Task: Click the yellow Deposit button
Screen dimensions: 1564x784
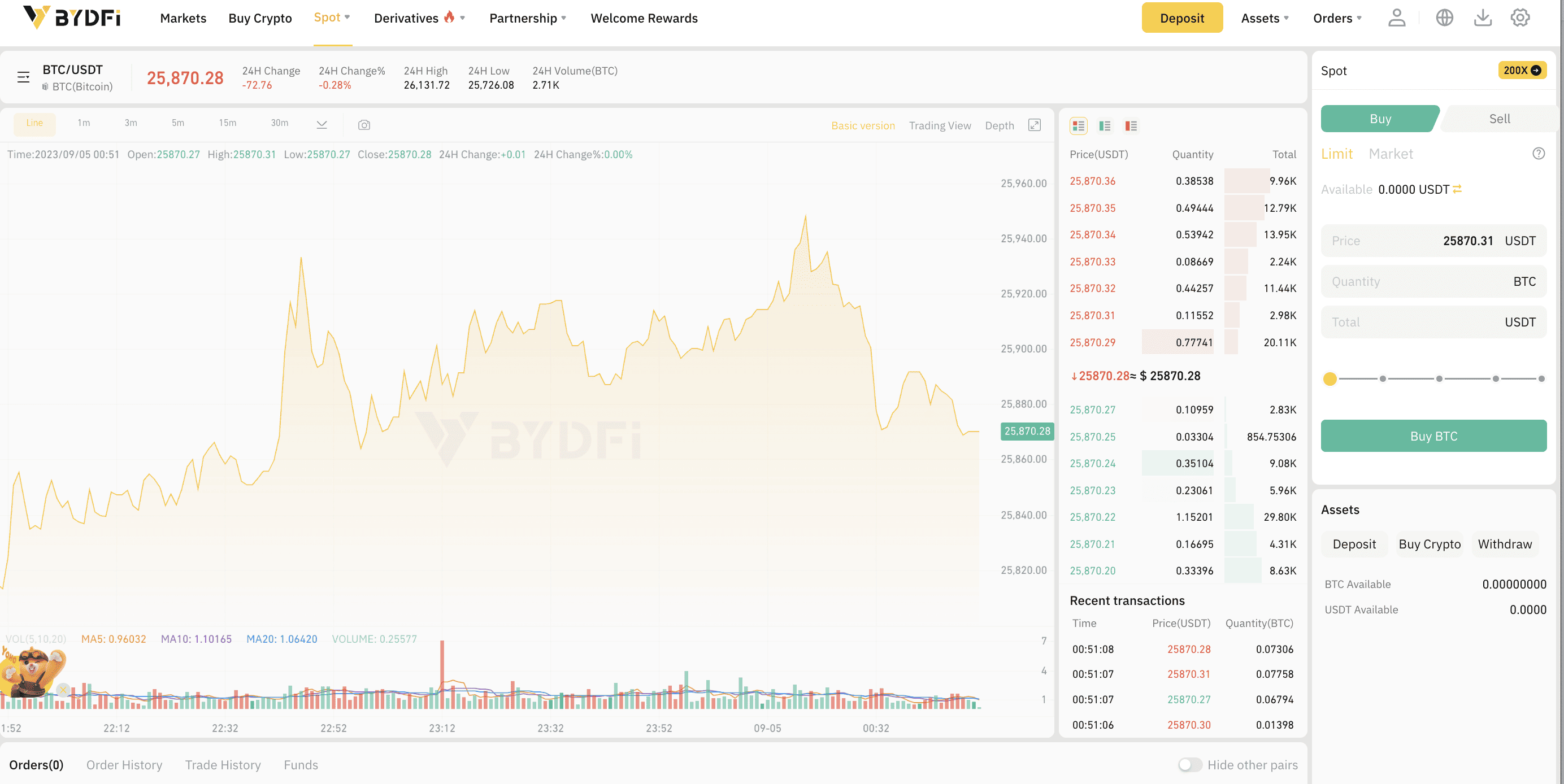Action: coord(1181,18)
